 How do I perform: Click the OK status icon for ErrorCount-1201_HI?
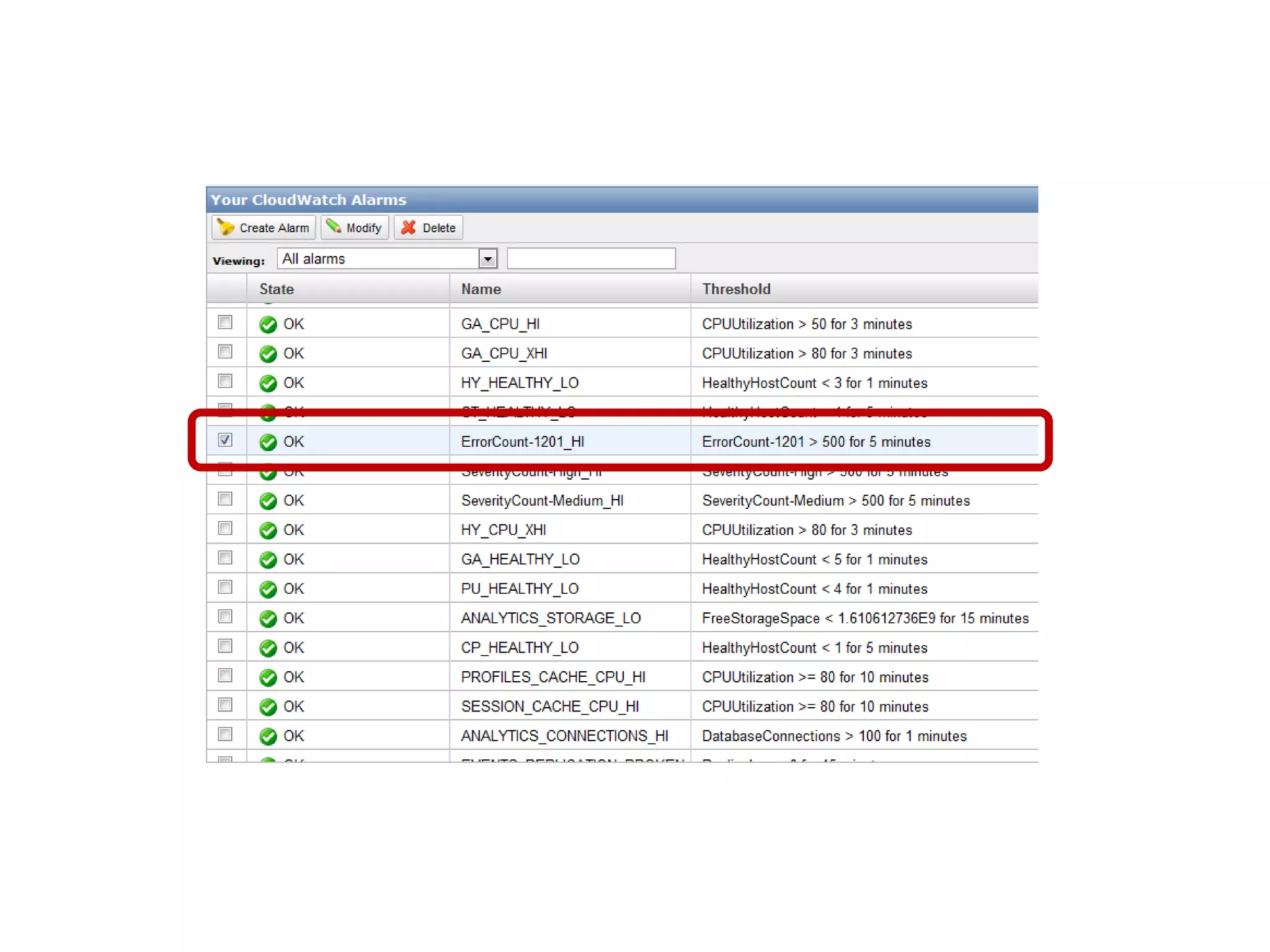[268, 442]
